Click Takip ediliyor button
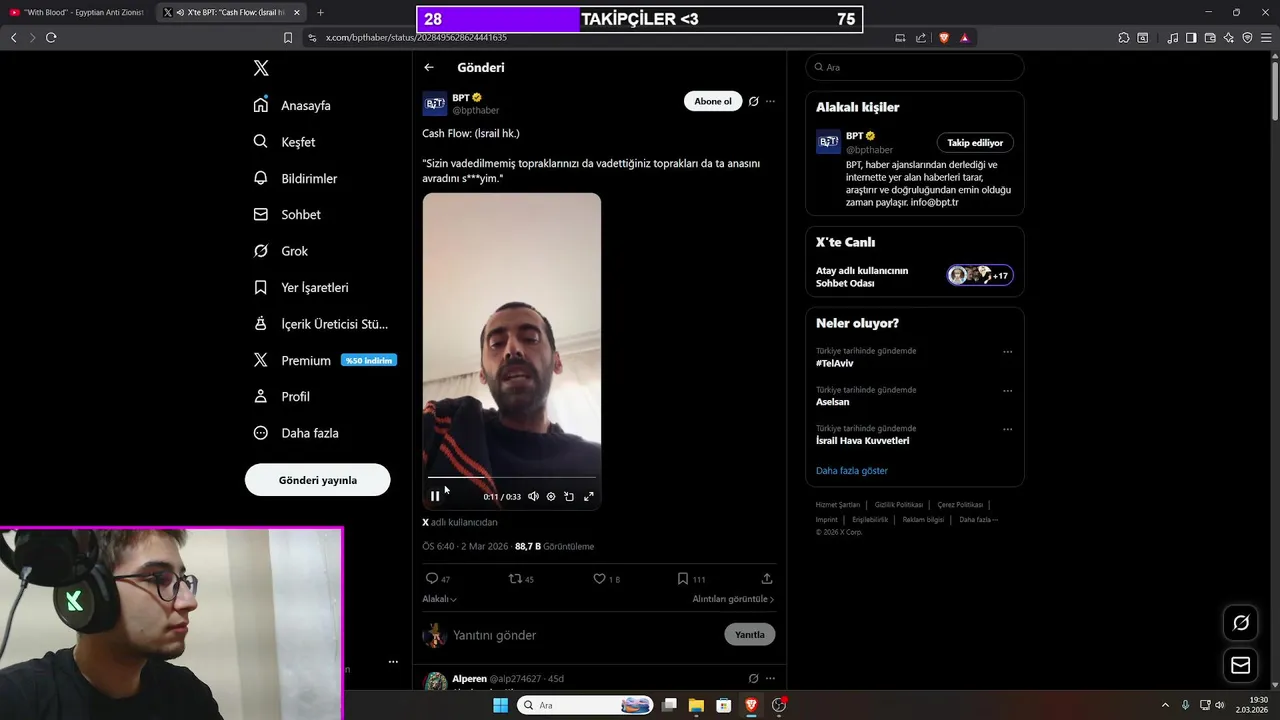The image size is (1280, 720). tap(975, 143)
